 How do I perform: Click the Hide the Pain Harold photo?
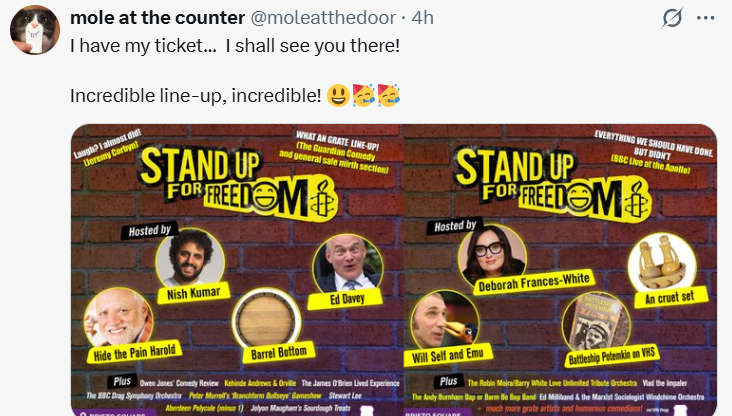pyautogui.click(x=119, y=318)
